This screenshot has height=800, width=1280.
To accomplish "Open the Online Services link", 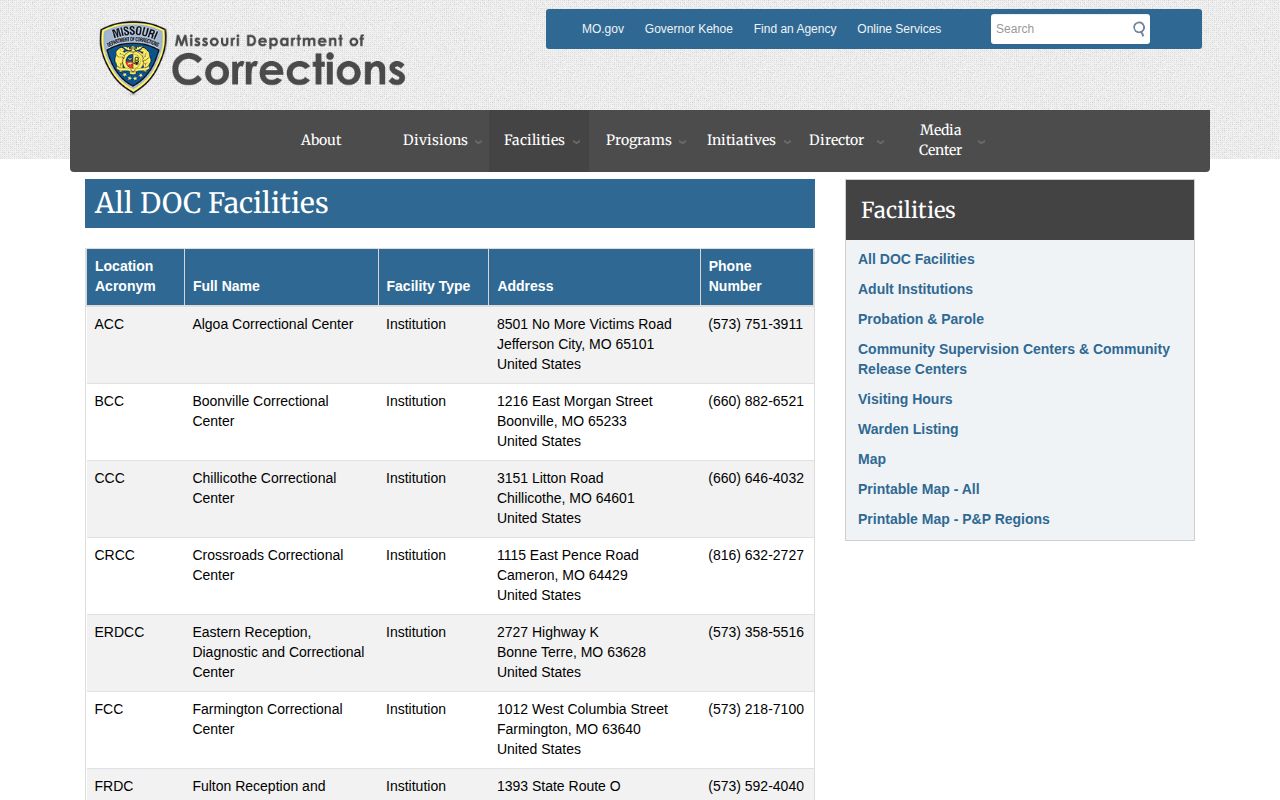I will 899,29.
